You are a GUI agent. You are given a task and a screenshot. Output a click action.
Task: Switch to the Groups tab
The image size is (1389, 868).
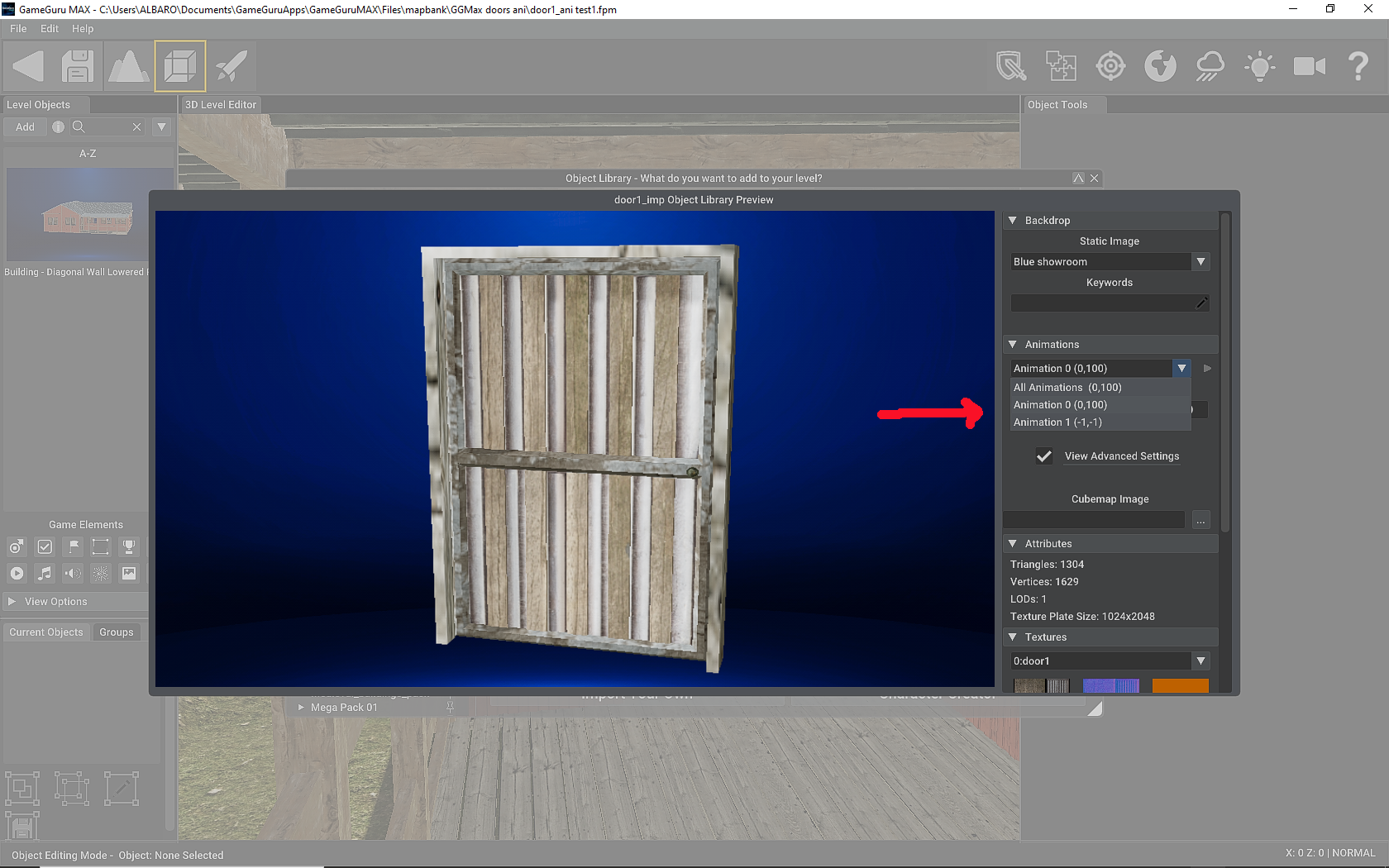pos(116,632)
